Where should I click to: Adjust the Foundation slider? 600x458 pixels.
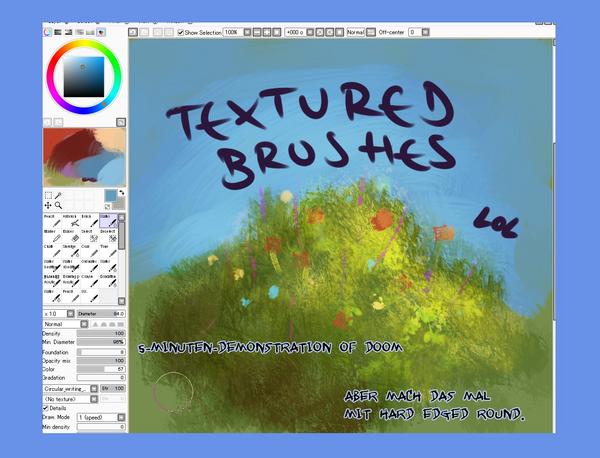(x=101, y=352)
